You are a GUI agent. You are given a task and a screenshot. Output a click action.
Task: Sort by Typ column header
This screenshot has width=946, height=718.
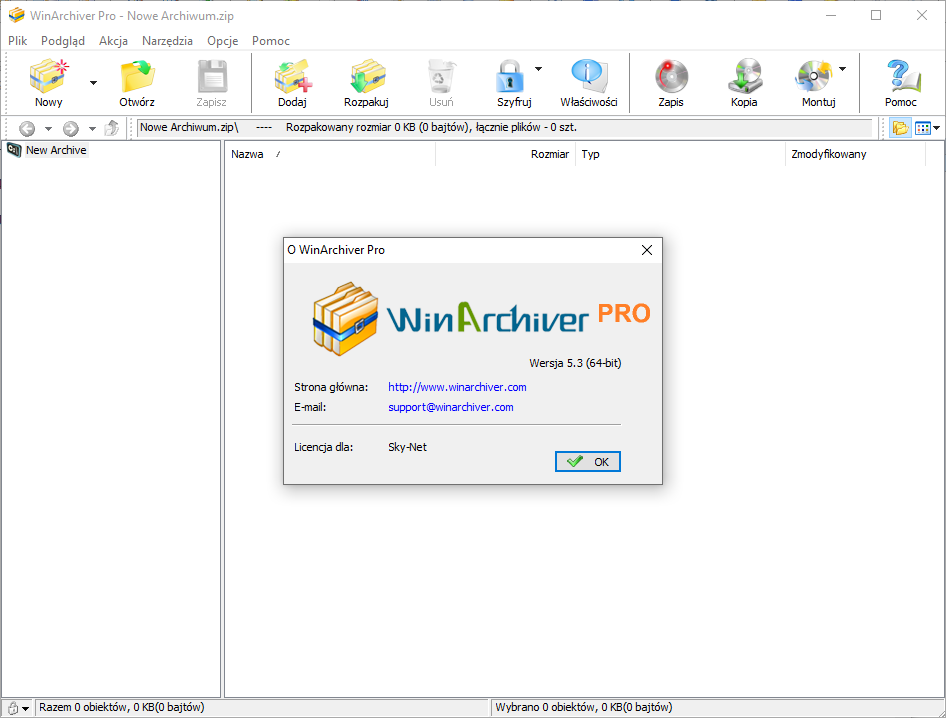(681, 154)
